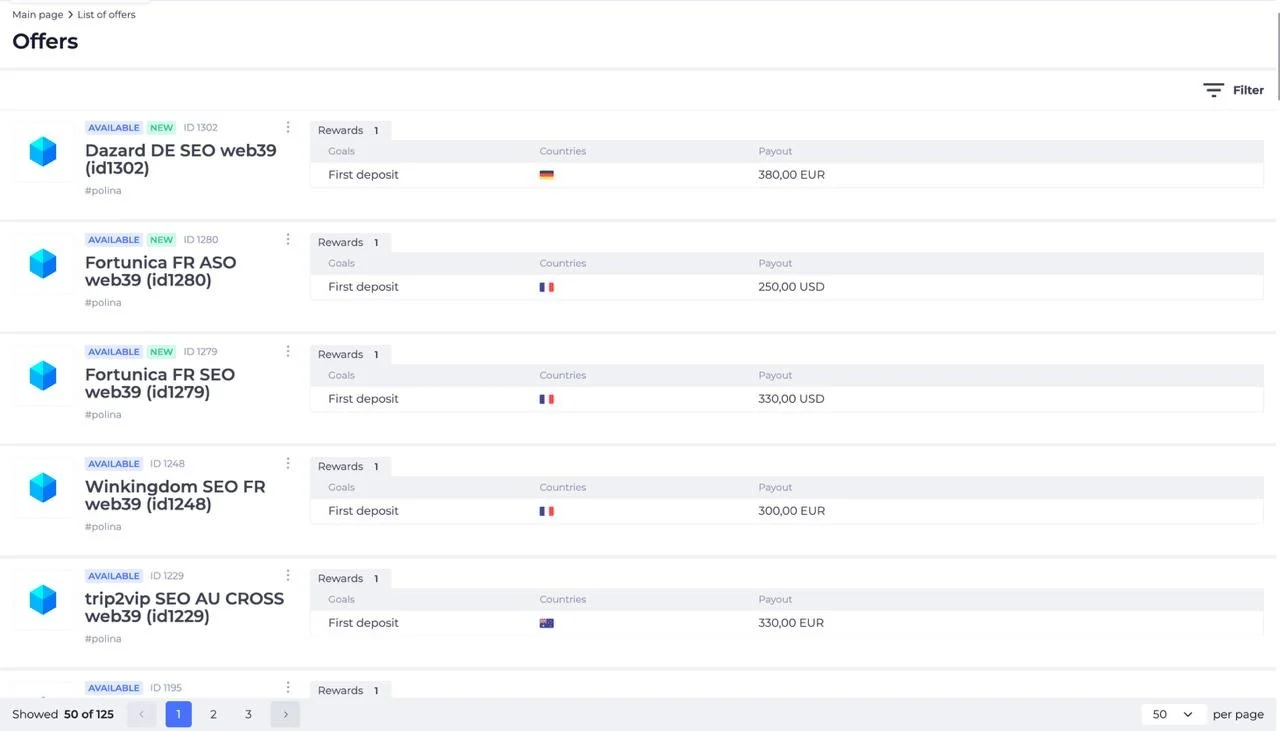Select Rewards tab of Winkingdom offer
Image resolution: width=1280 pixels, height=731 pixels.
point(349,466)
